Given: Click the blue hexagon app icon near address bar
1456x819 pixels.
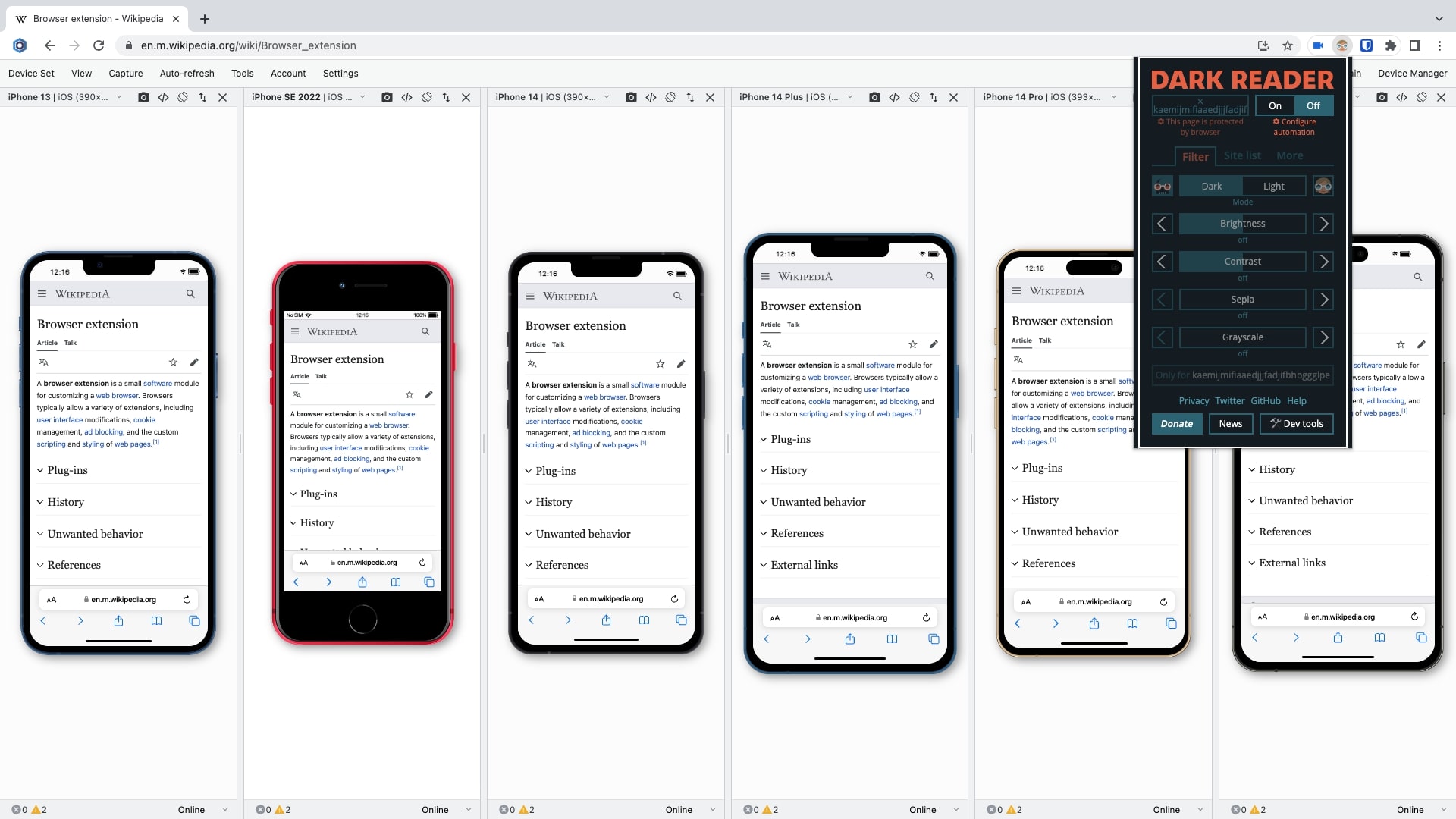Looking at the screenshot, I should pos(20,45).
